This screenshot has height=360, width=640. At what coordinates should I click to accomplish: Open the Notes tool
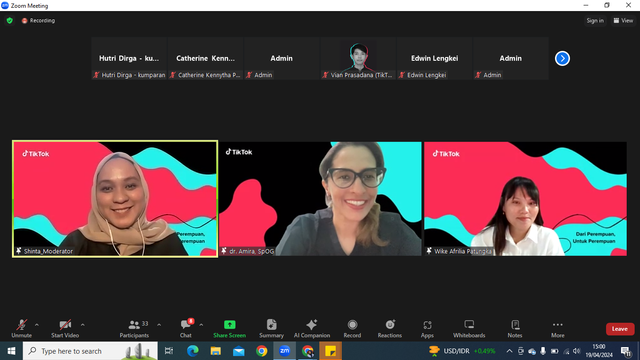(515, 329)
